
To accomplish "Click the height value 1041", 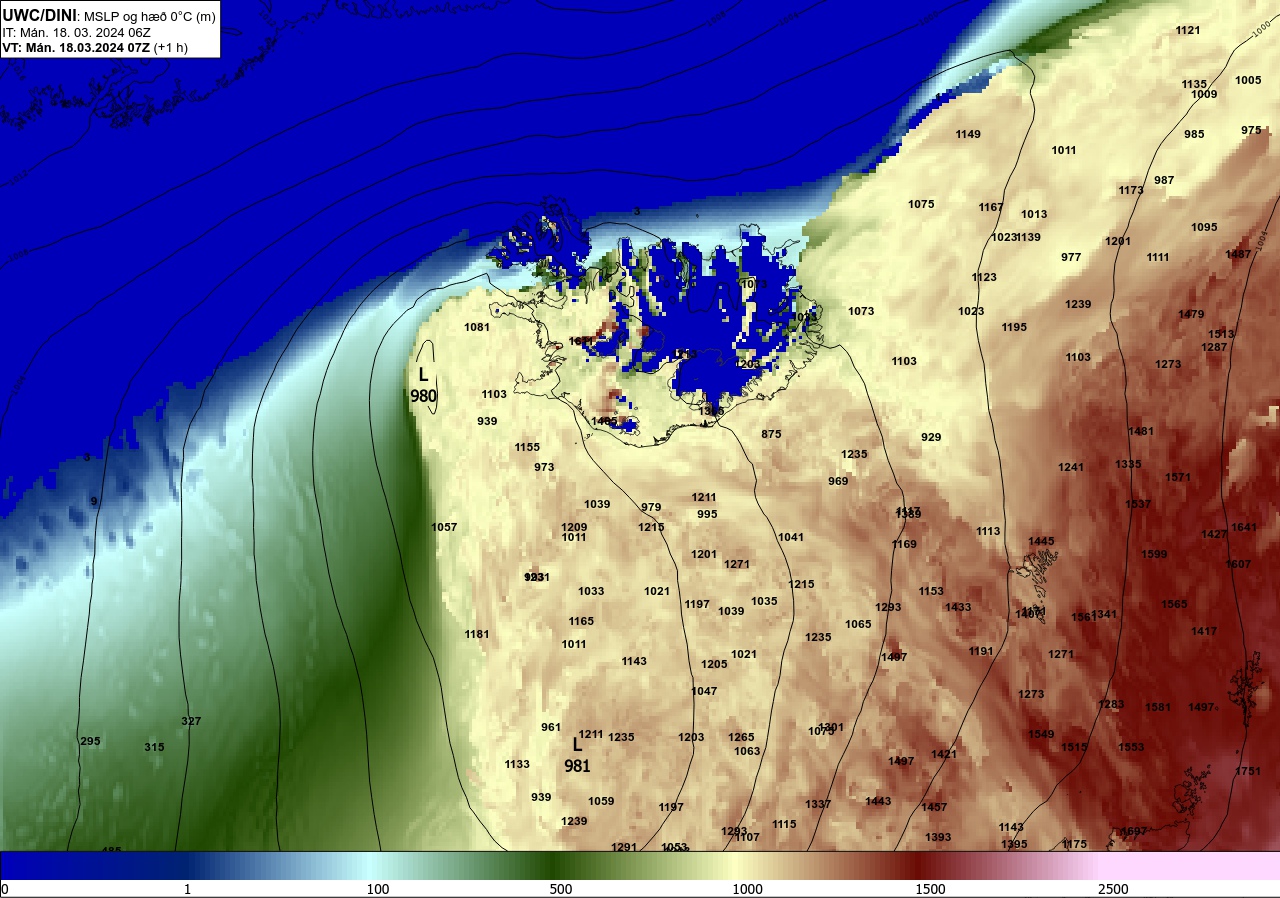I will pyautogui.click(x=791, y=537).
